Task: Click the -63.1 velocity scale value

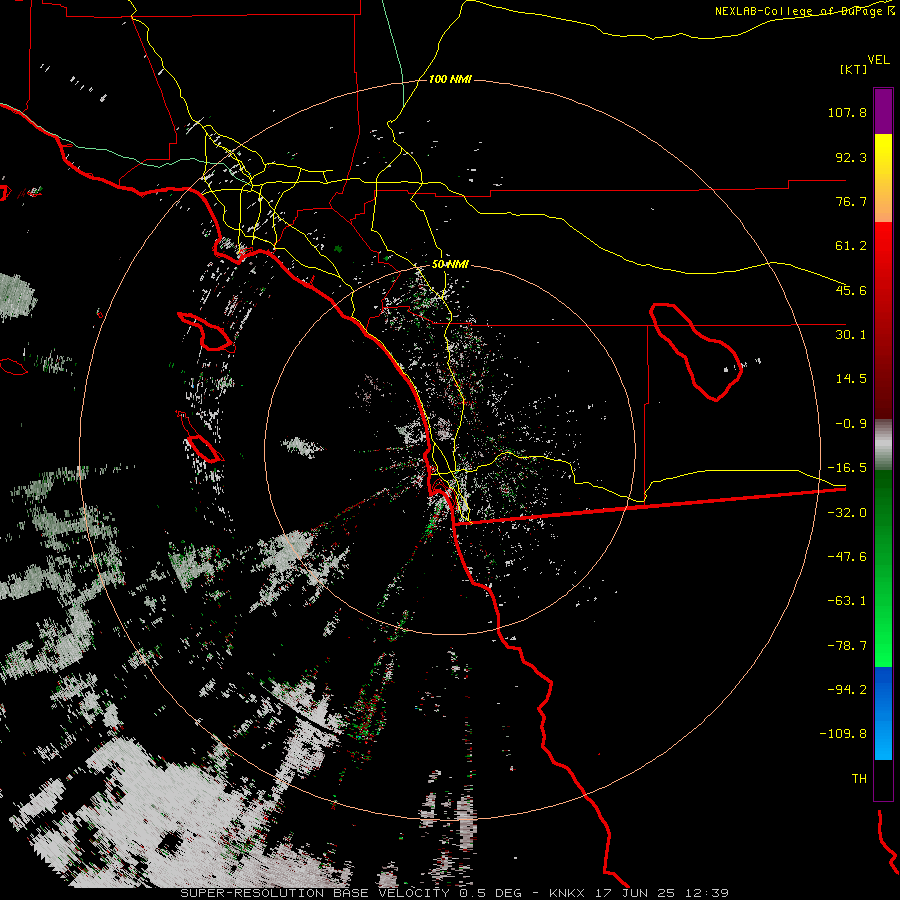Action: (847, 601)
